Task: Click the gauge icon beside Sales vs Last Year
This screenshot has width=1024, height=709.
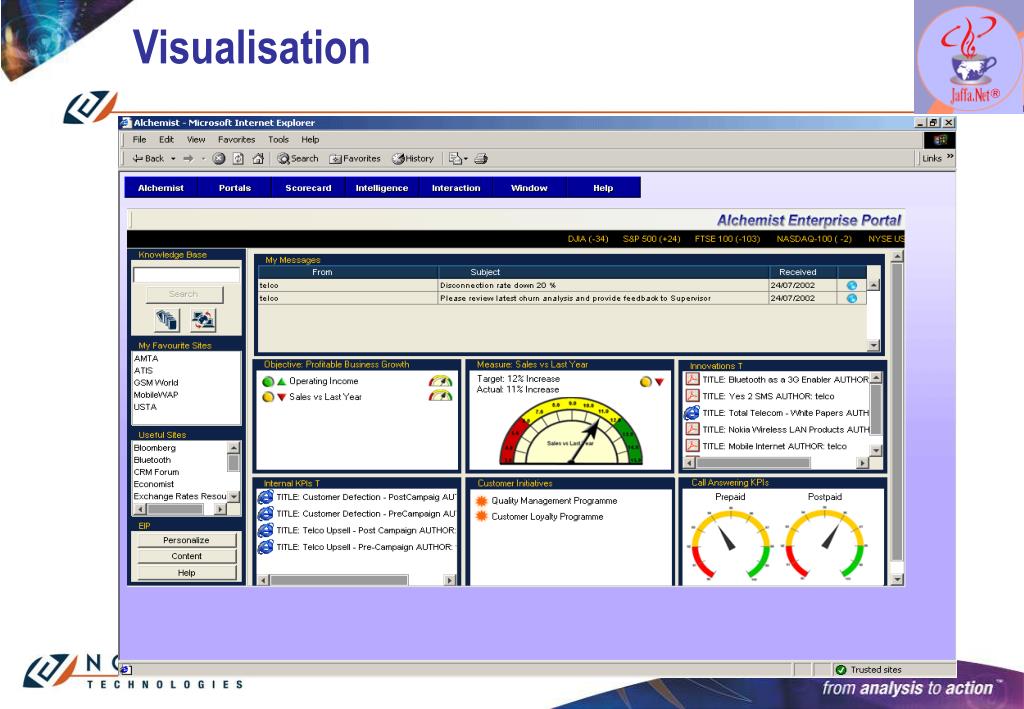Action: click(440, 396)
